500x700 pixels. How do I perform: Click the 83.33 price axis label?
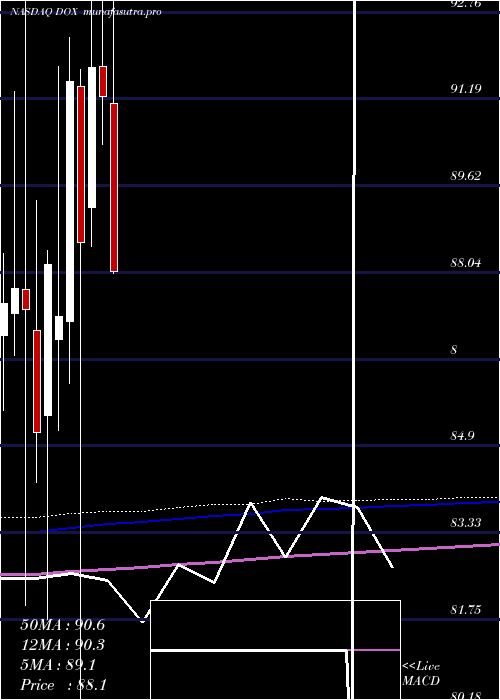tap(466, 523)
